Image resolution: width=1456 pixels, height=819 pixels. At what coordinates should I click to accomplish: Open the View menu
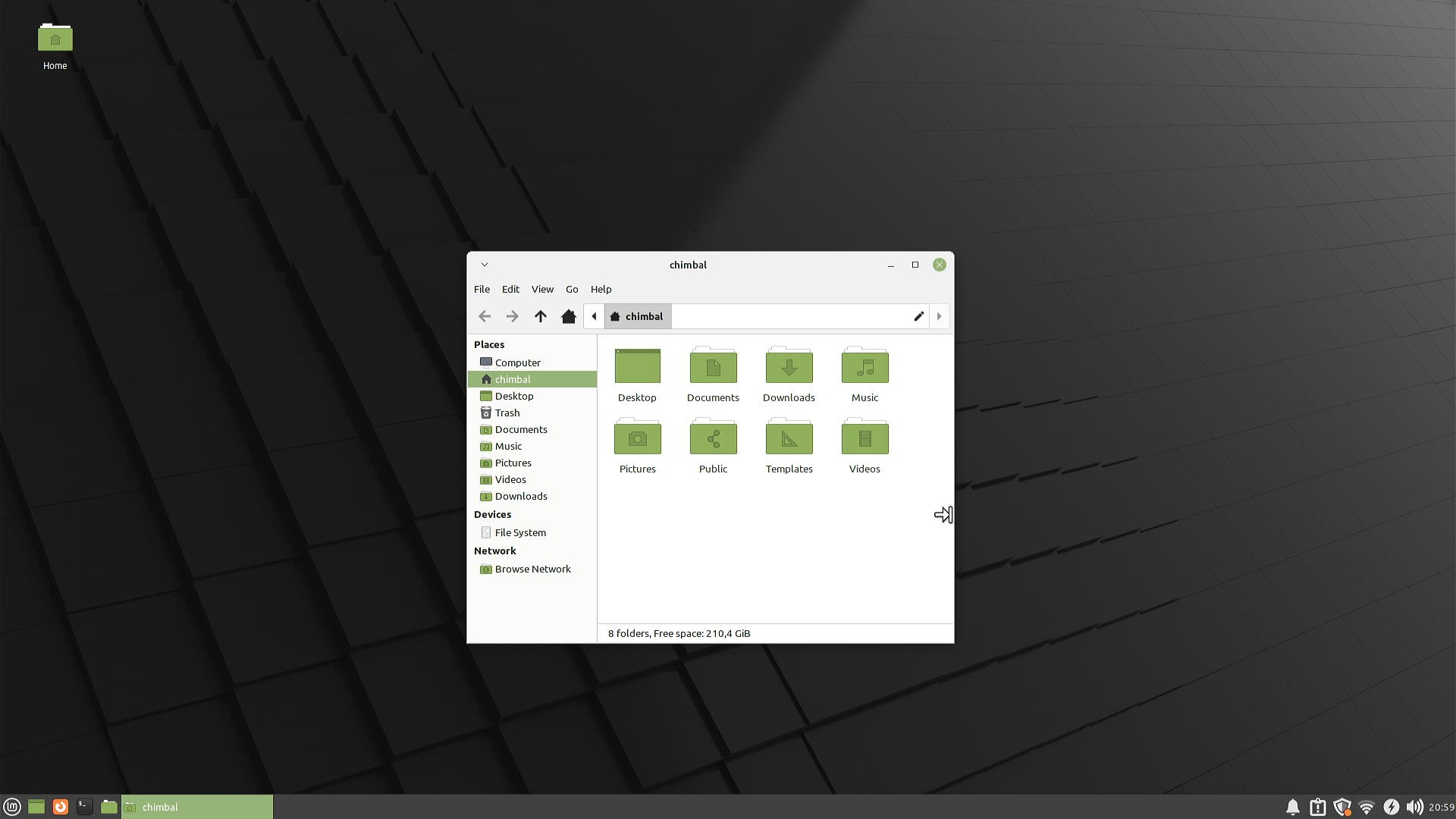541,289
